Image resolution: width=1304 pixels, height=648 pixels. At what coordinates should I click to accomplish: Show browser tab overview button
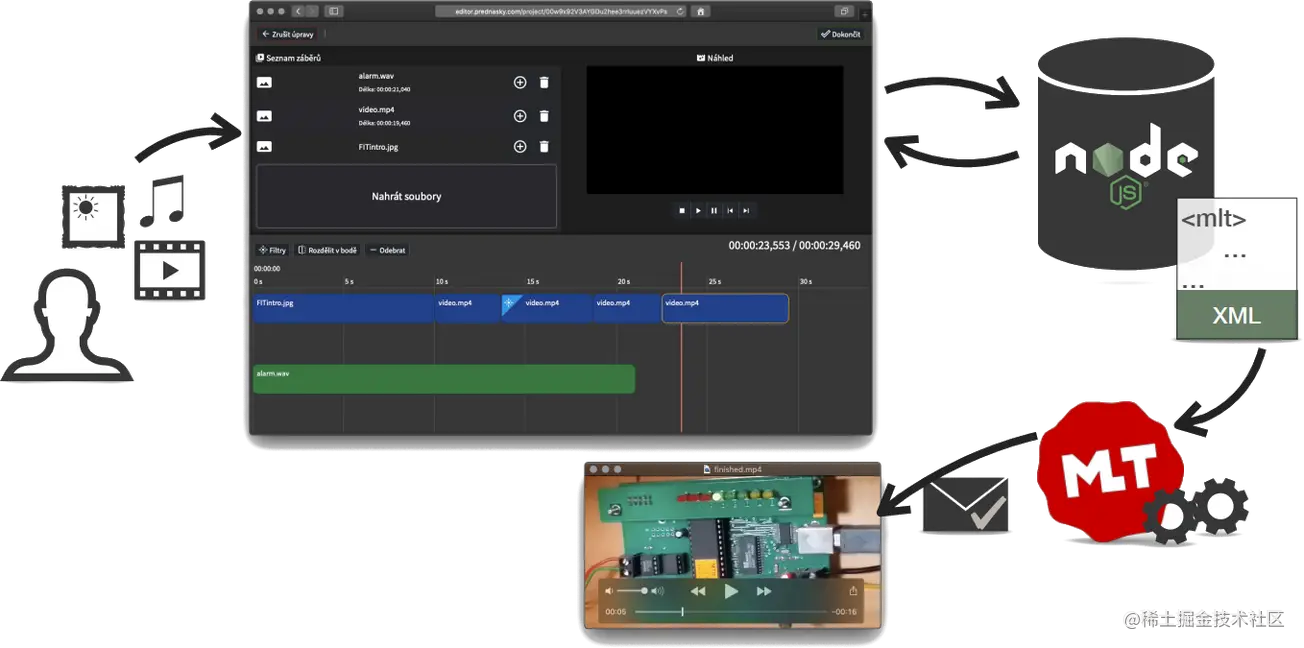(x=845, y=11)
